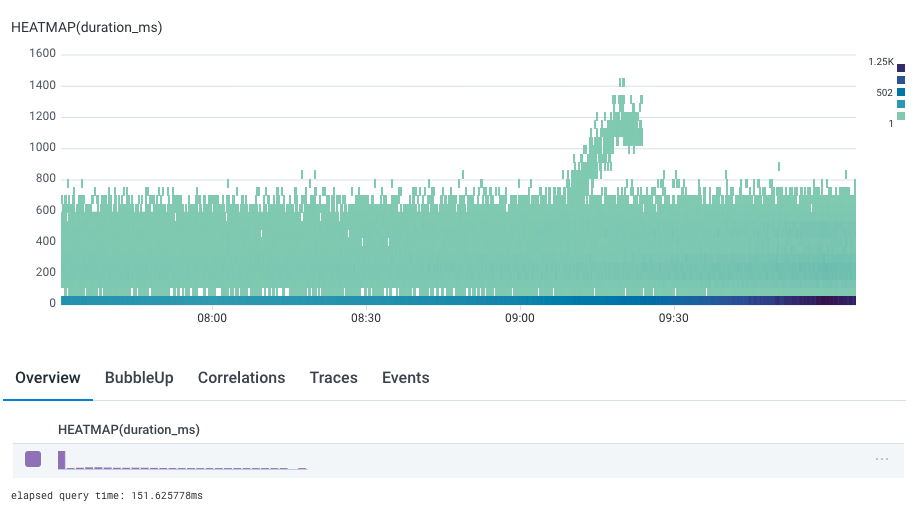Screen dimensions: 921x527
Task: Open the Correlations tab
Action: [x=241, y=378]
